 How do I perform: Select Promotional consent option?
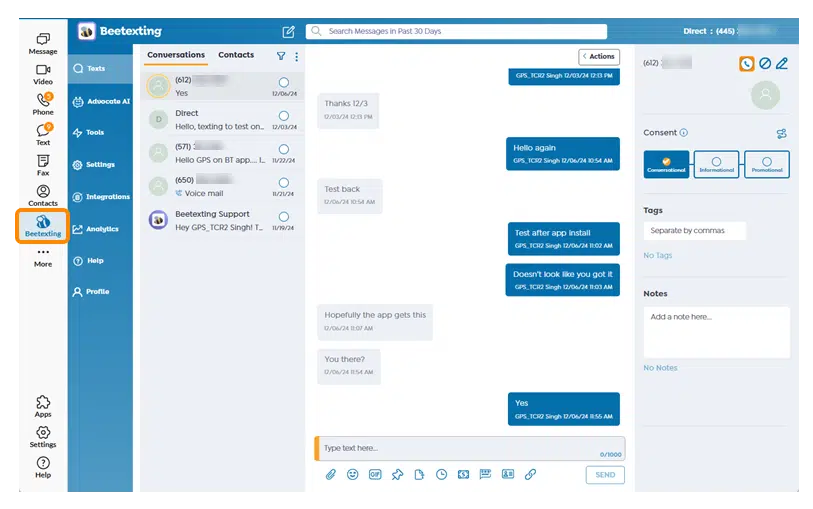coord(767,164)
